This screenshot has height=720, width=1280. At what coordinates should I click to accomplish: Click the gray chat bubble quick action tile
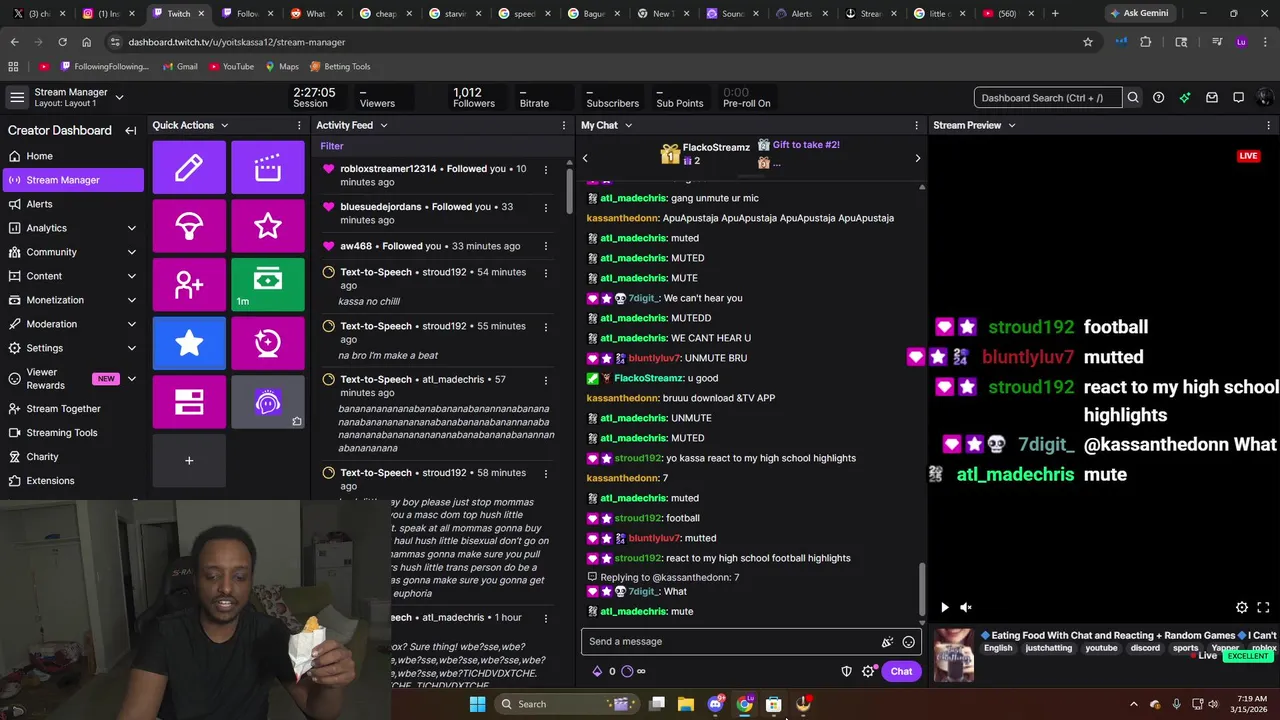(267, 402)
